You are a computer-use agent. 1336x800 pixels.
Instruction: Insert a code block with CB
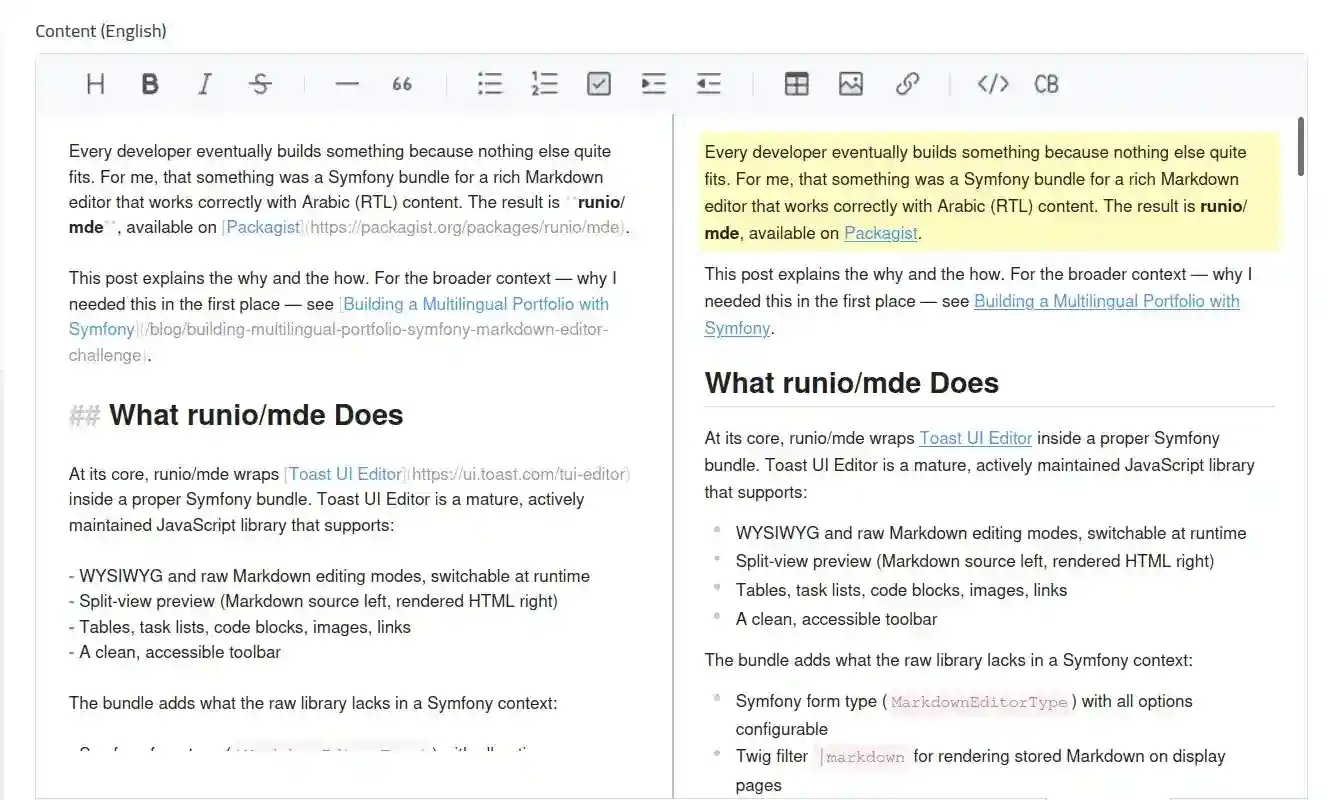pos(1046,84)
